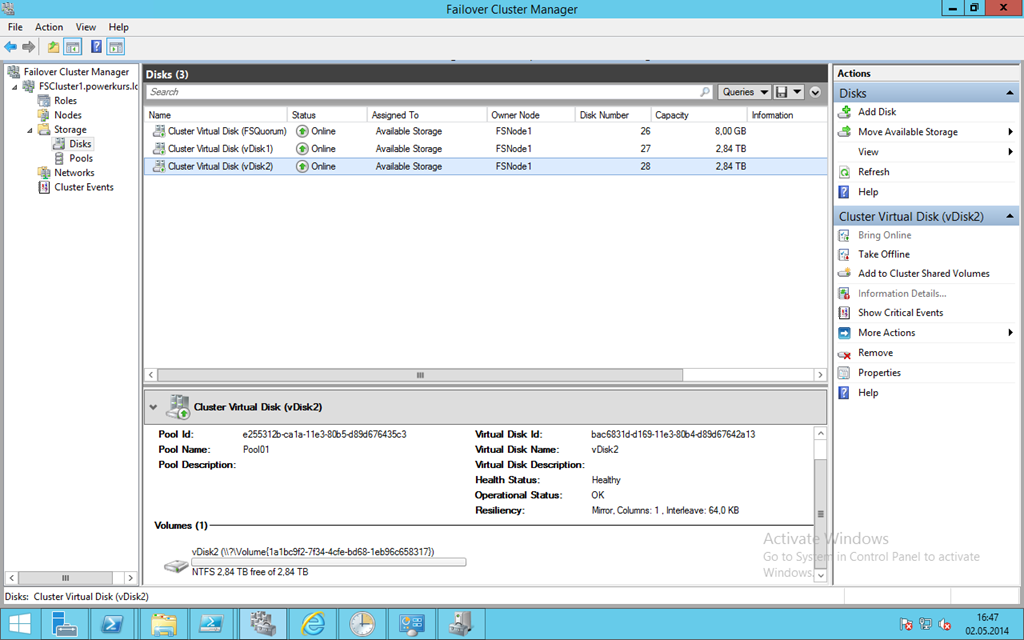Select Disks under Storage
Image resolution: width=1024 pixels, height=640 pixels.
click(80, 144)
